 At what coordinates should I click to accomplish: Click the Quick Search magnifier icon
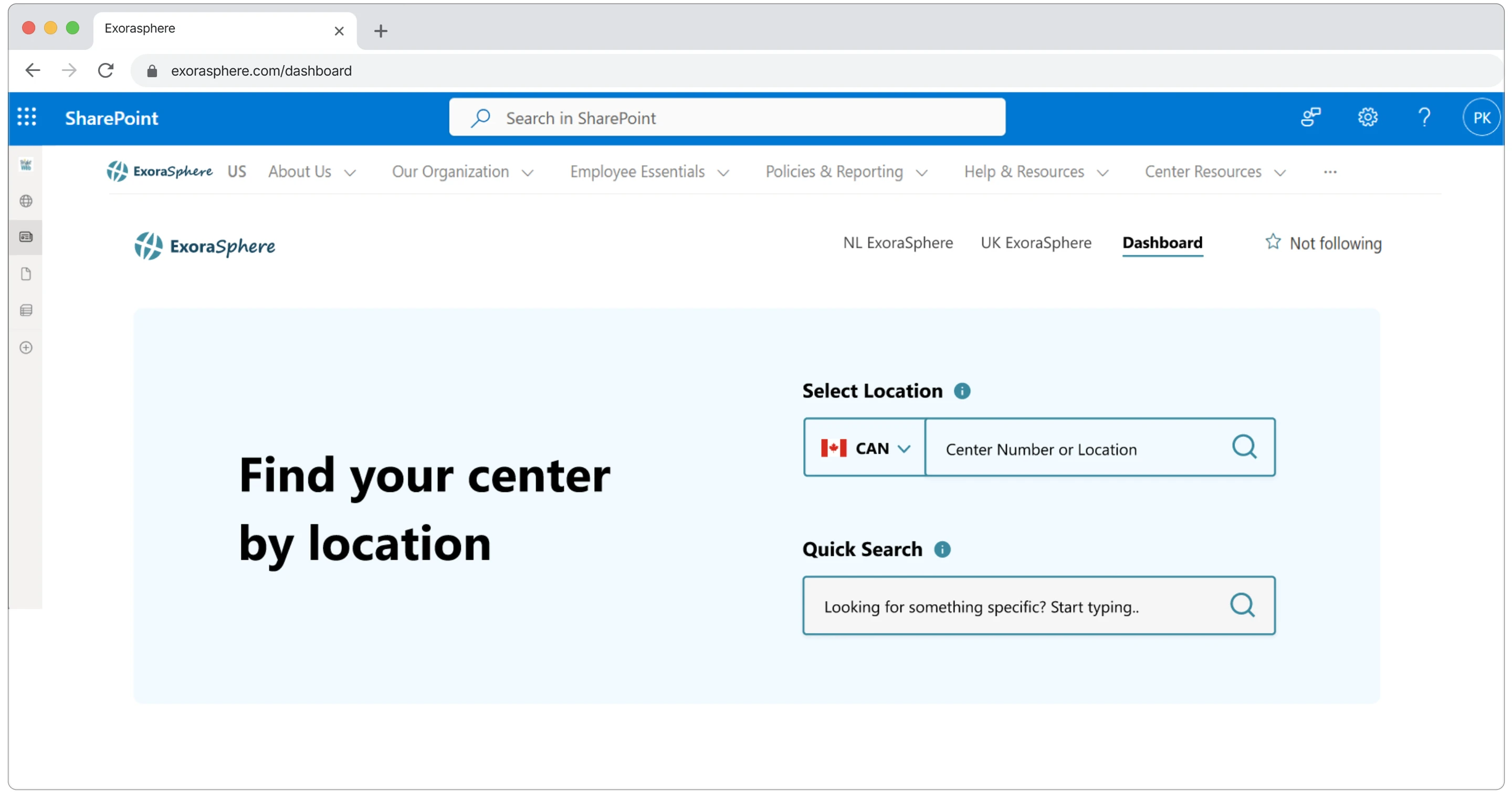tap(1242, 605)
